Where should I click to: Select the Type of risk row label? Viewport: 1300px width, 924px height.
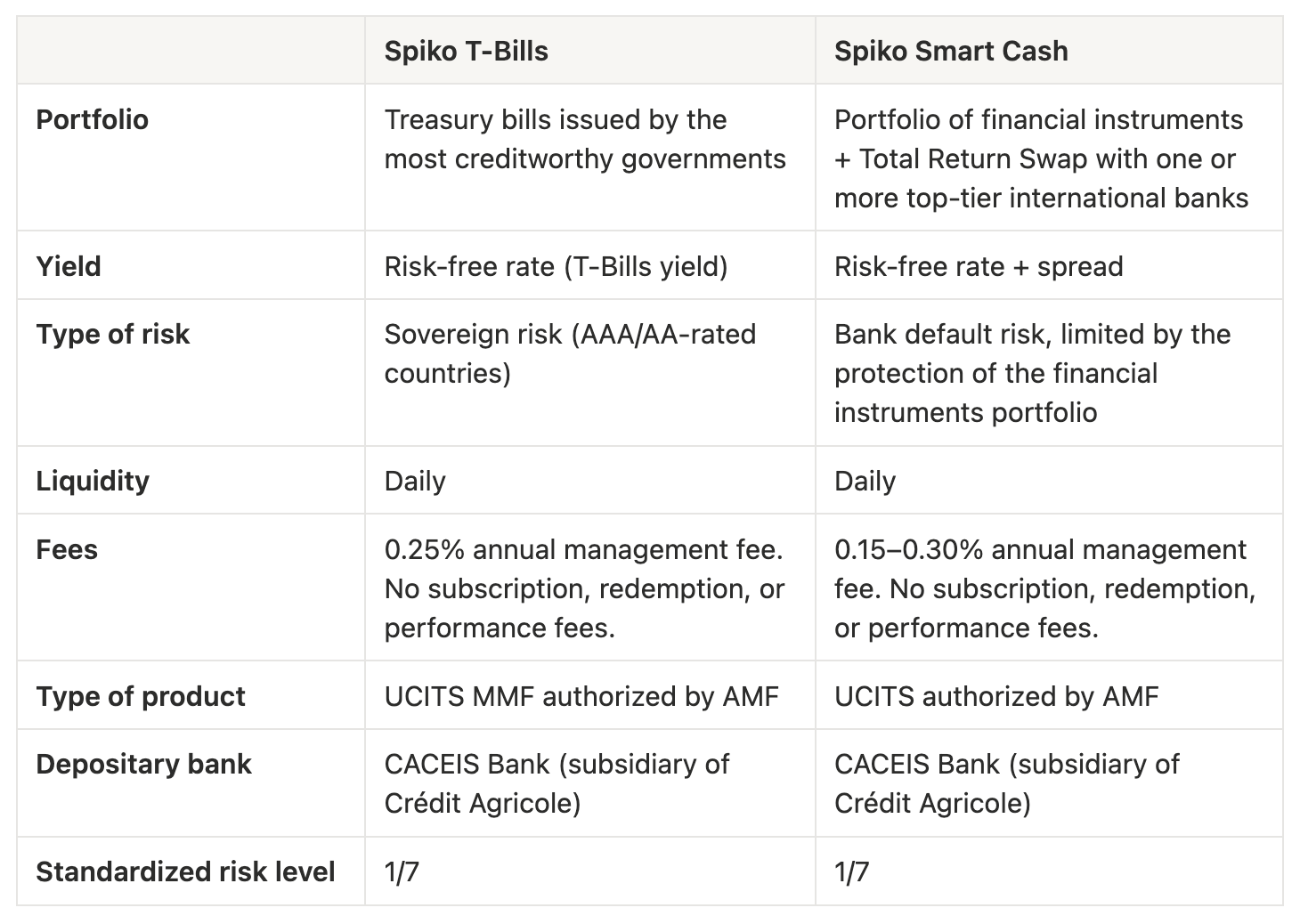[x=112, y=334]
